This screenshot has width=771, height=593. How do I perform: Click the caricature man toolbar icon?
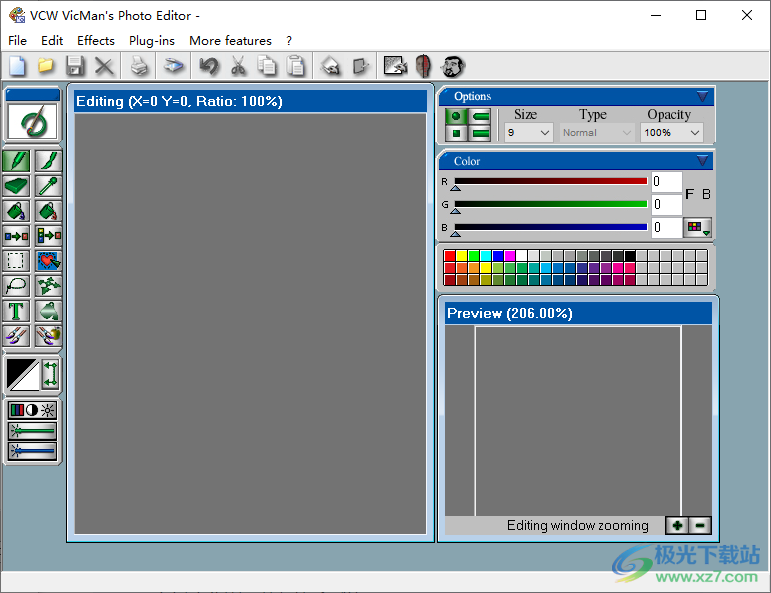point(453,66)
